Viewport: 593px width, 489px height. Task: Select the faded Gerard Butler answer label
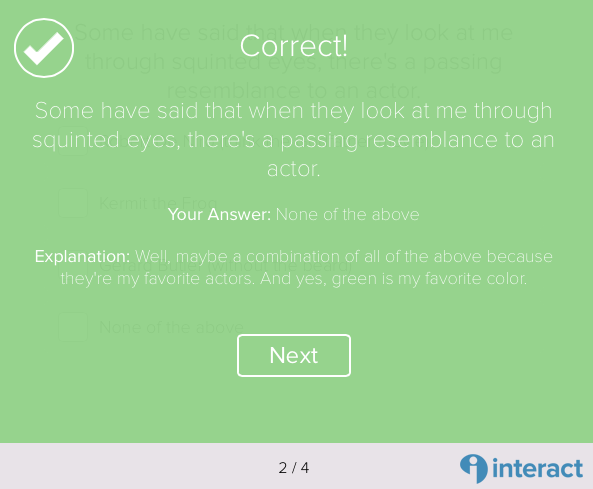click(226, 265)
